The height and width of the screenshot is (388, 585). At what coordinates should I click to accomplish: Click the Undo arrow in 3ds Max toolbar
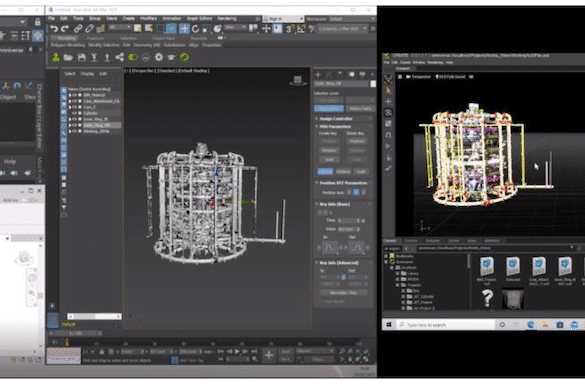click(x=54, y=29)
